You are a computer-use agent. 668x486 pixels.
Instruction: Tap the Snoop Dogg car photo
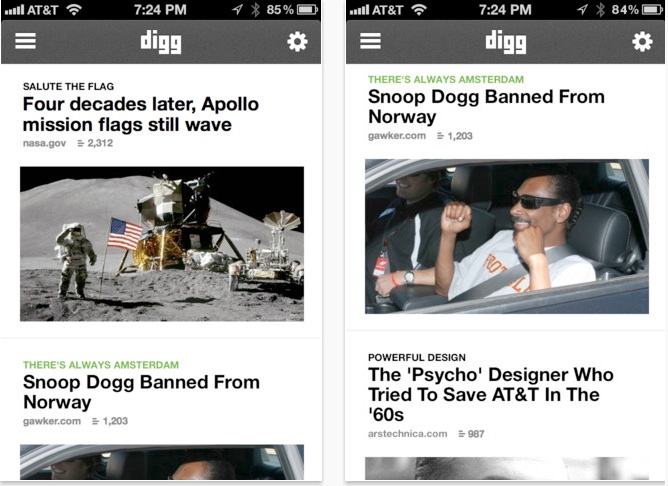pyautogui.click(x=507, y=236)
